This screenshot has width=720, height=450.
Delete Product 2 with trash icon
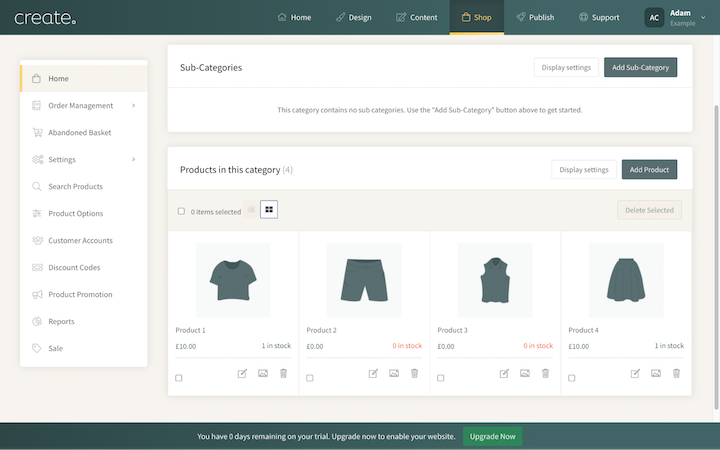pos(414,373)
